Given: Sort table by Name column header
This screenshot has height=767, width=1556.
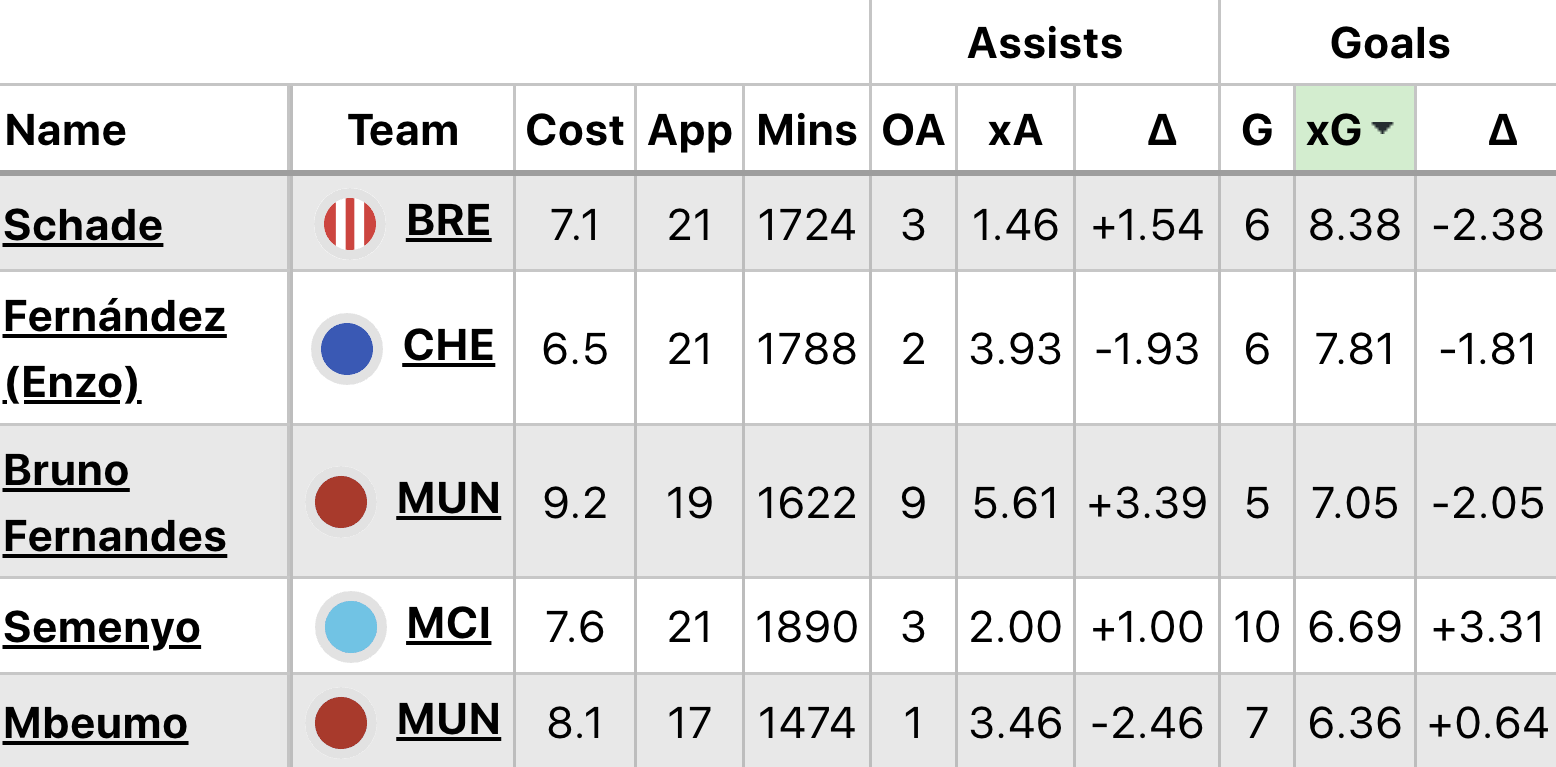Looking at the screenshot, I should pyautogui.click(x=66, y=130).
